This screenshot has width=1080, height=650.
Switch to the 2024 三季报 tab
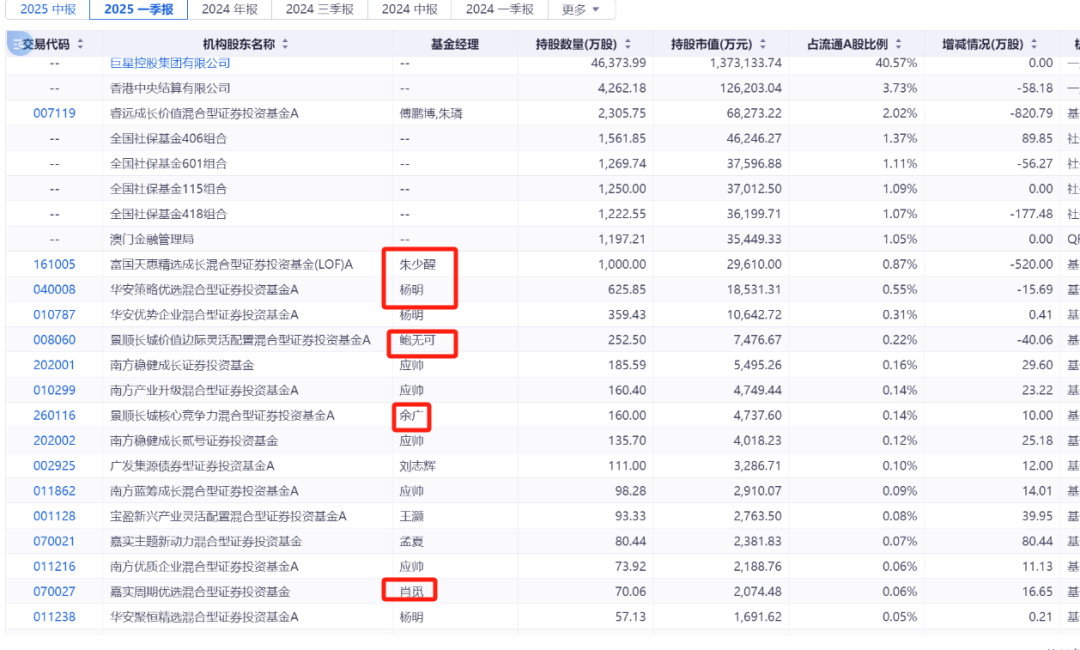(320, 10)
